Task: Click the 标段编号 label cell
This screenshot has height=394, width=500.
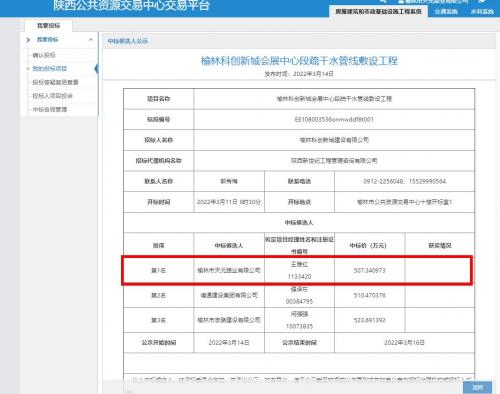Action: coord(159,119)
